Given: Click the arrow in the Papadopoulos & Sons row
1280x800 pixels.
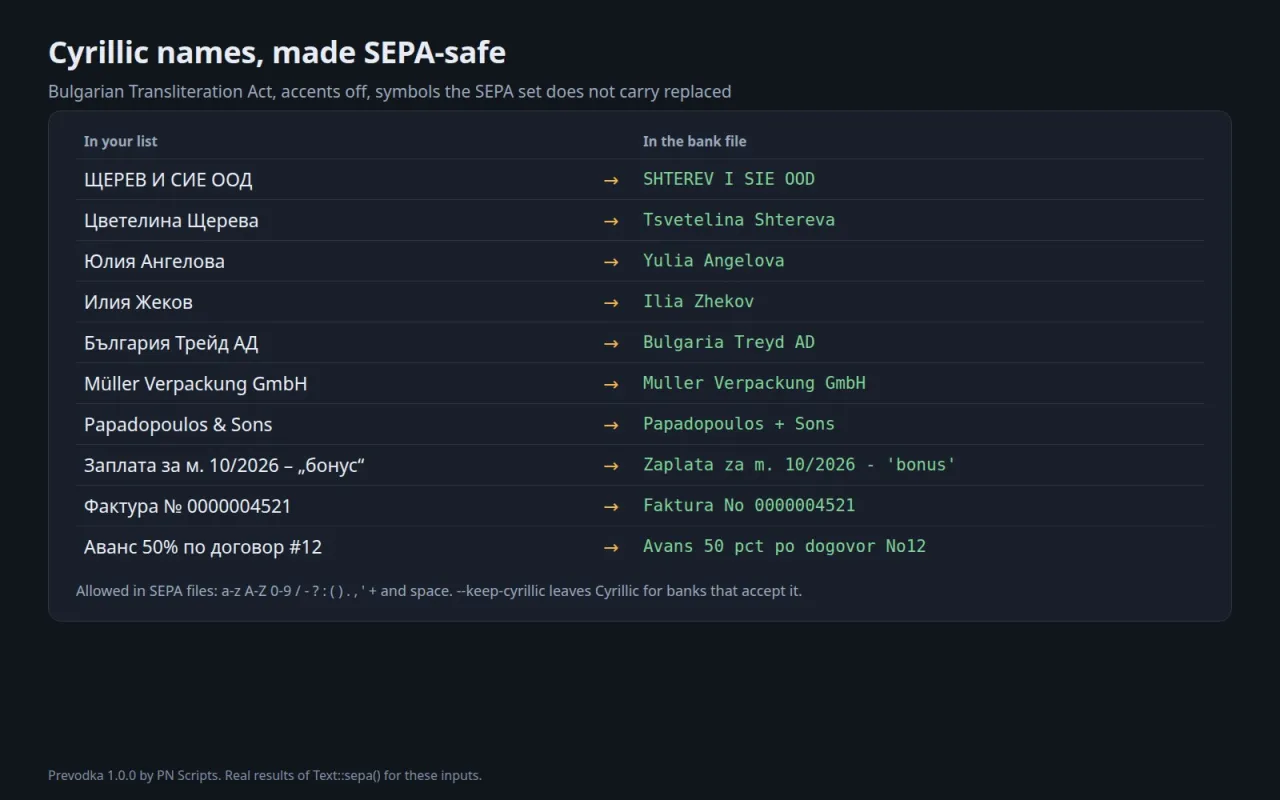Looking at the screenshot, I should pos(611,425).
